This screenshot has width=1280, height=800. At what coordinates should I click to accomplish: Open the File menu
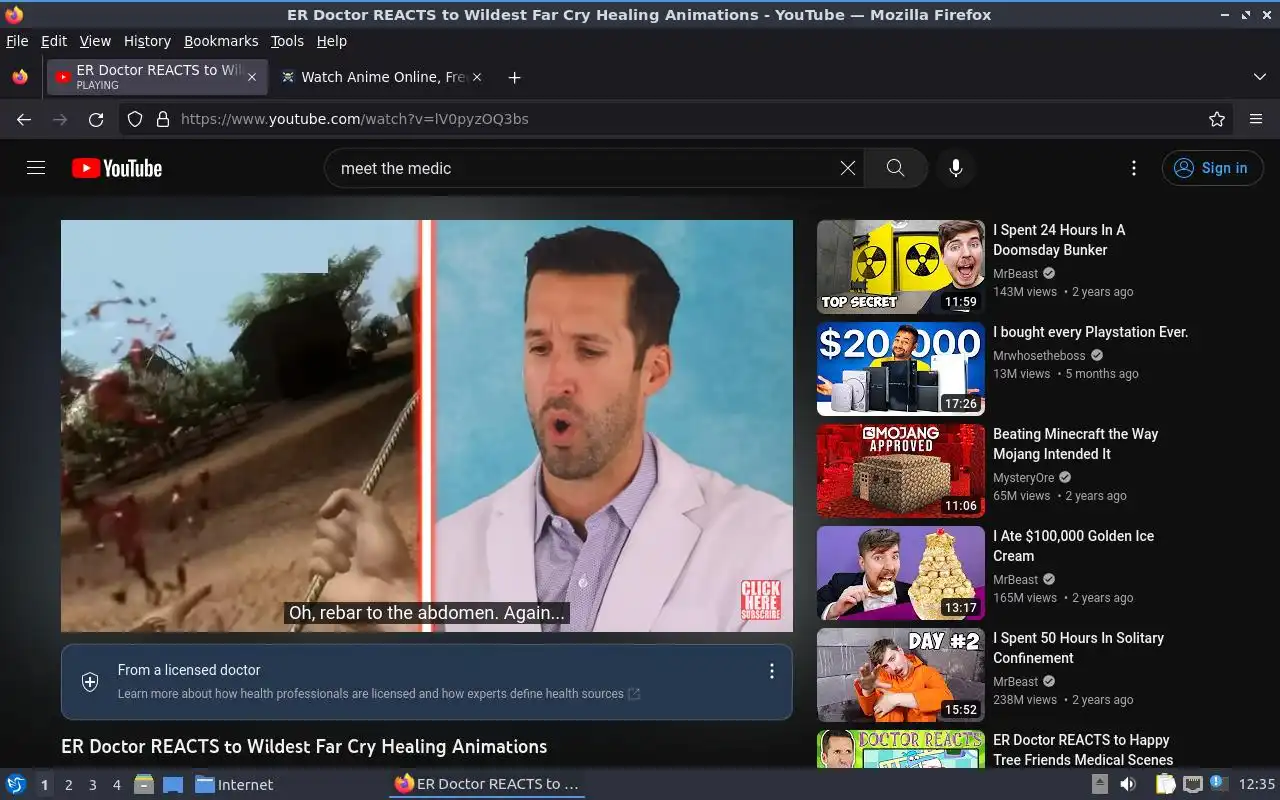pos(17,41)
